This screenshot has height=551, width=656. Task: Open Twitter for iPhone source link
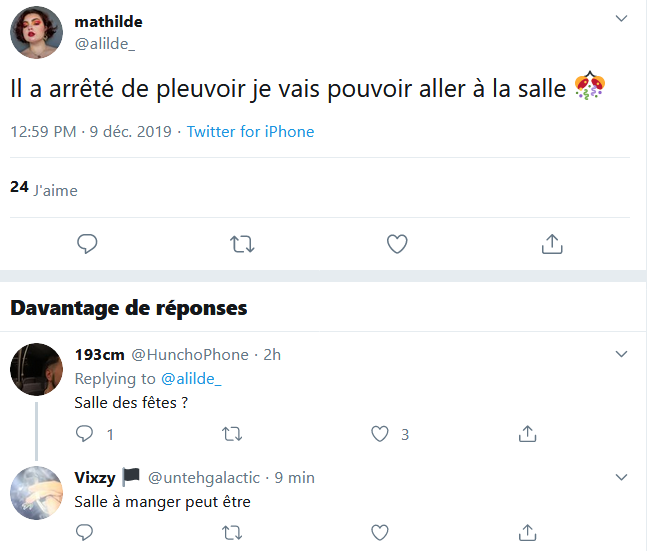pos(250,132)
